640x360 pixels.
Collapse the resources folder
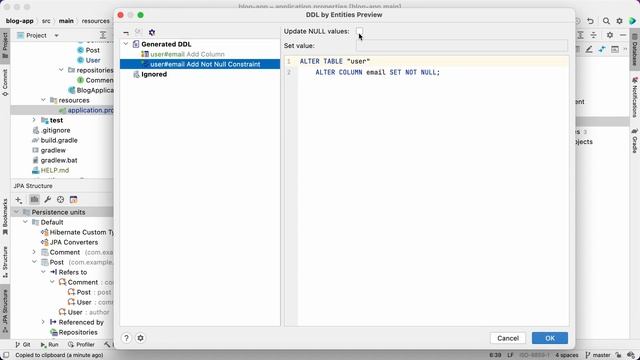pos(43,100)
